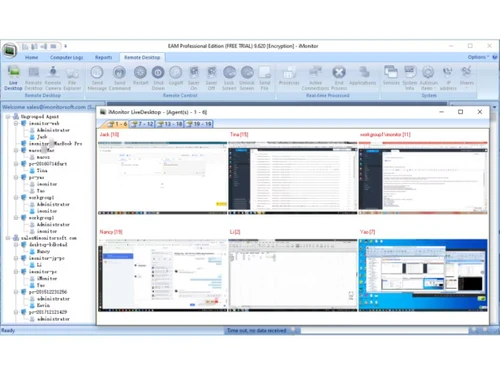This screenshot has height=375, width=500.
Task: Open the File Explorer tool
Action: [x=72, y=78]
